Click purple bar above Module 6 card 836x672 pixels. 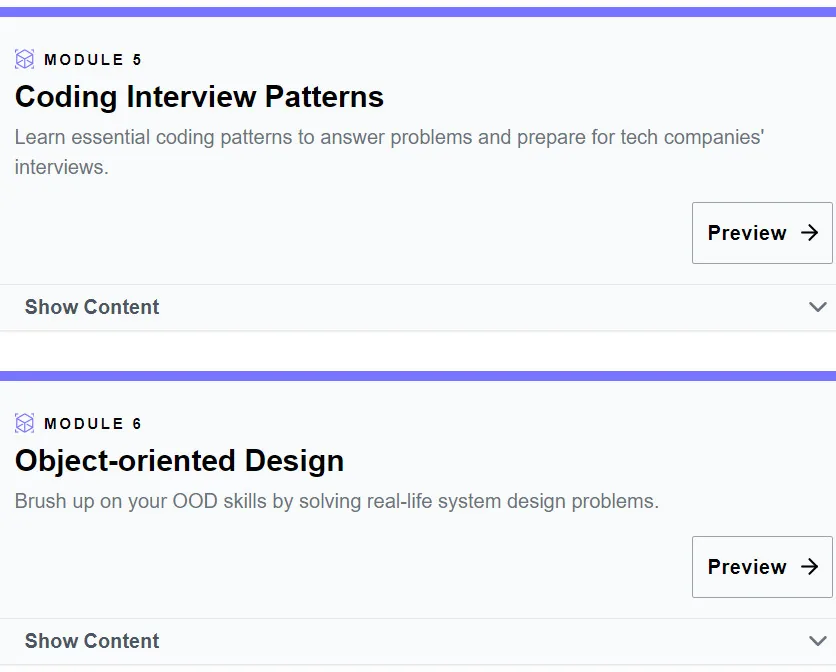(x=418, y=376)
